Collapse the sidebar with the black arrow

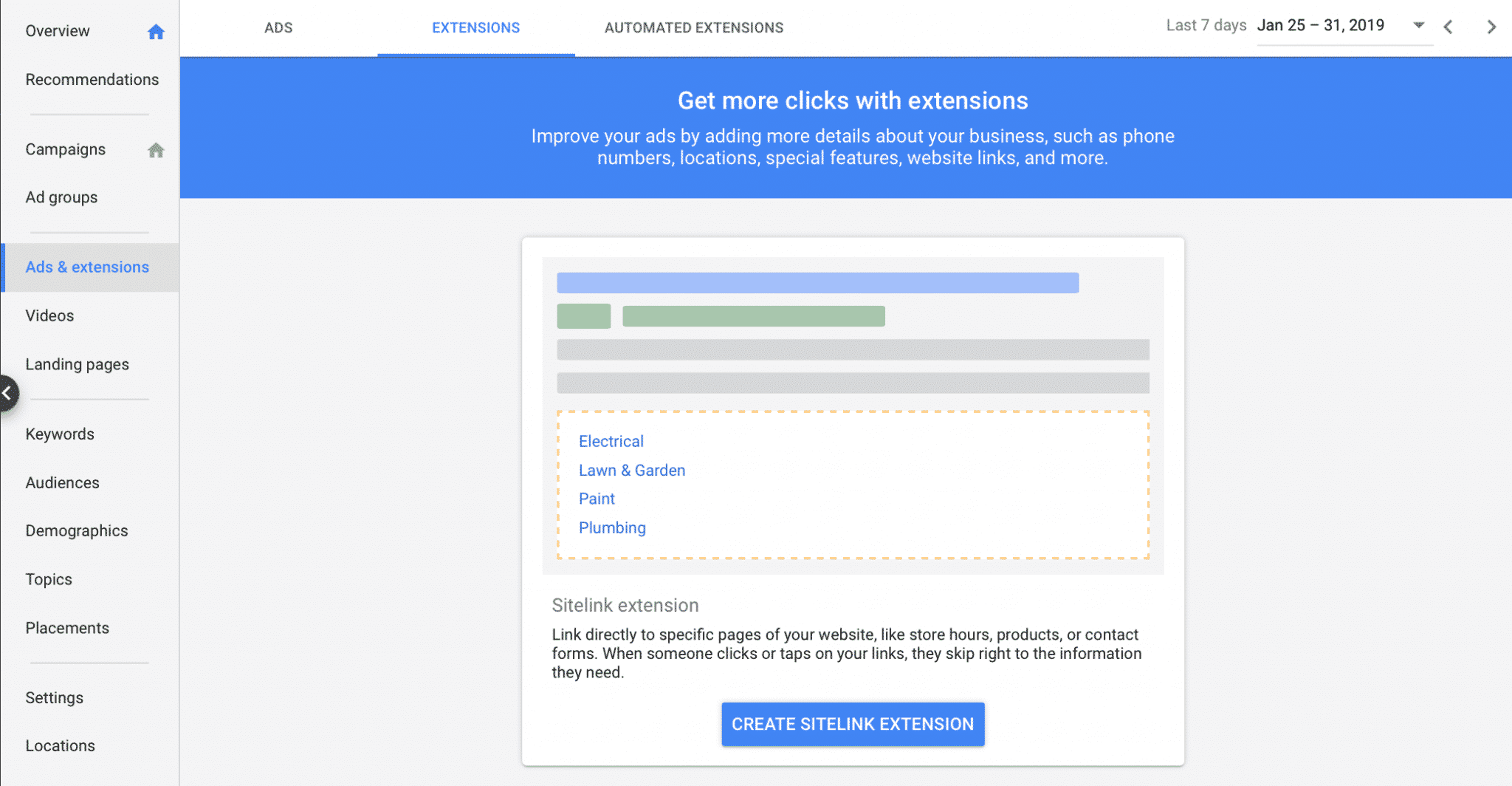[7, 394]
